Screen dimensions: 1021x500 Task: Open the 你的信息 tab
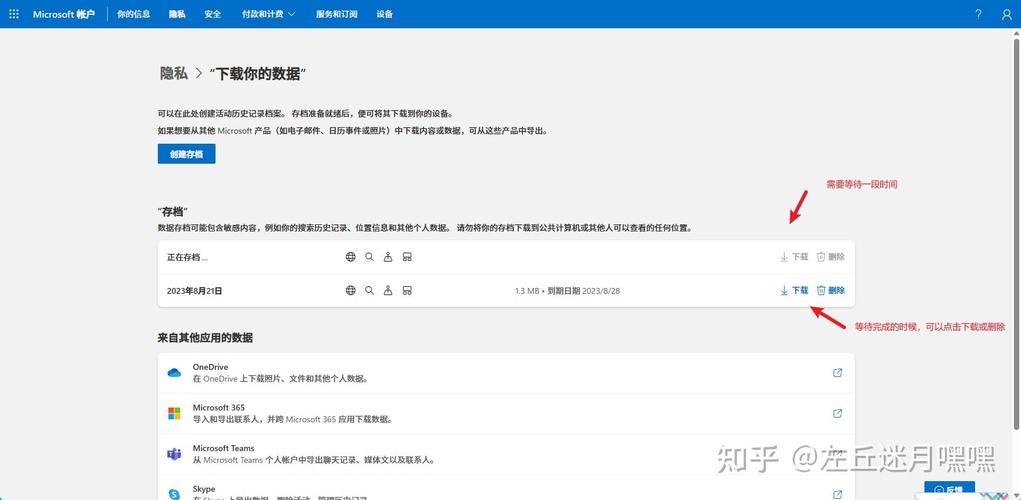tap(133, 14)
